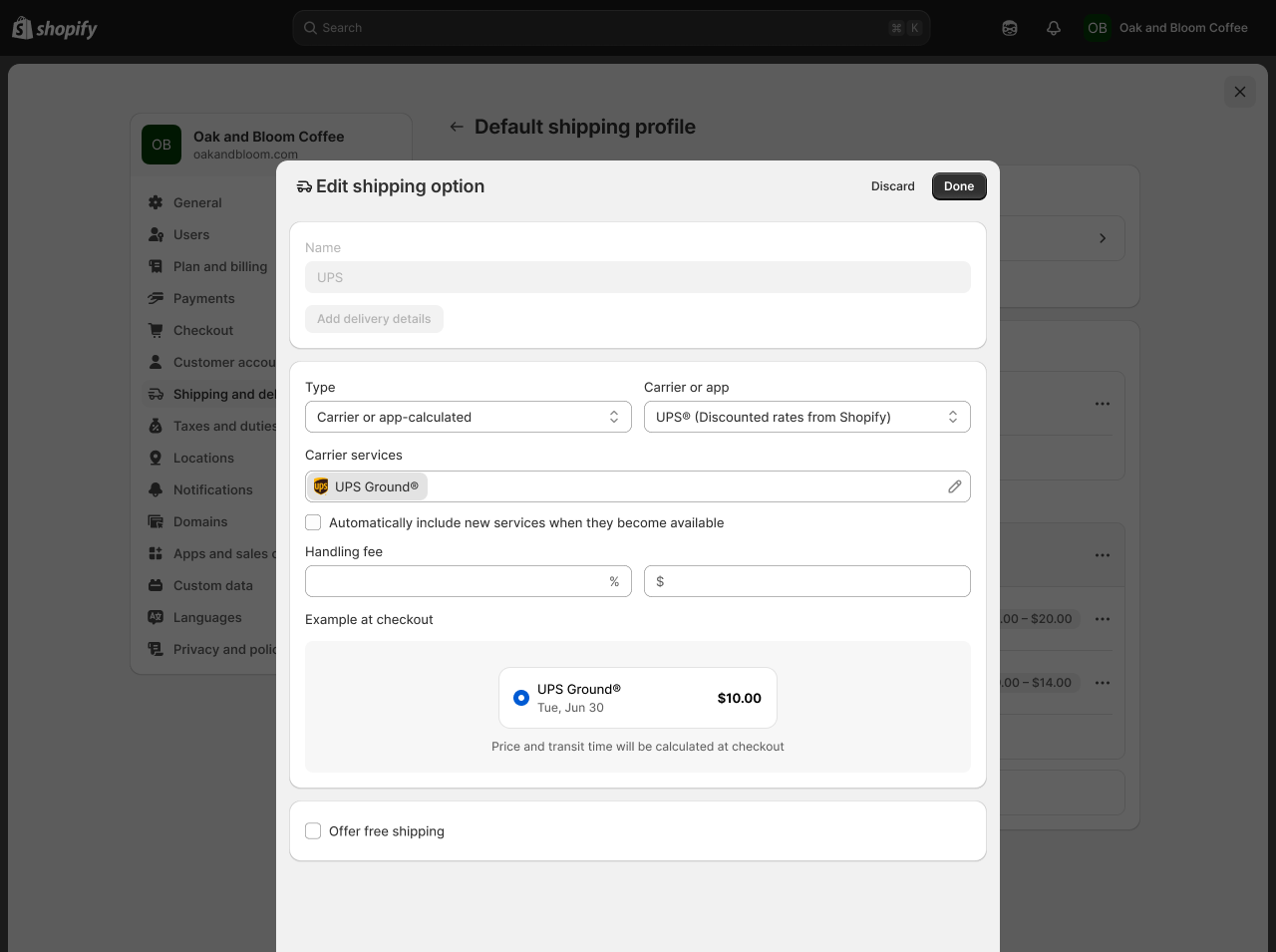Viewport: 1276px width, 952px height.
Task: Go to Plan and billing
Action: (x=220, y=266)
